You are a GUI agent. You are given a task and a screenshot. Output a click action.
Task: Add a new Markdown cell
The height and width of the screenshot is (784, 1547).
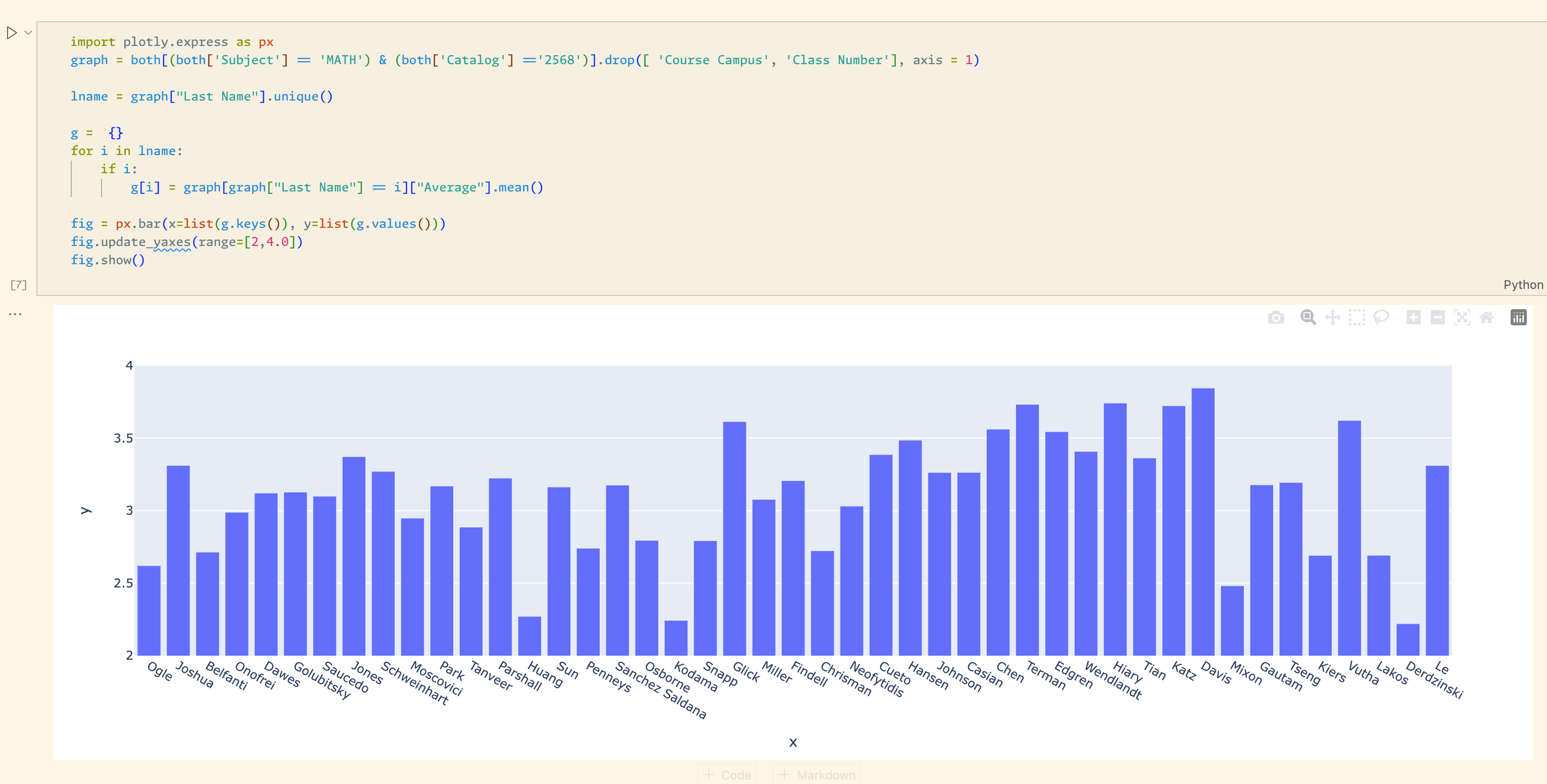coord(816,774)
